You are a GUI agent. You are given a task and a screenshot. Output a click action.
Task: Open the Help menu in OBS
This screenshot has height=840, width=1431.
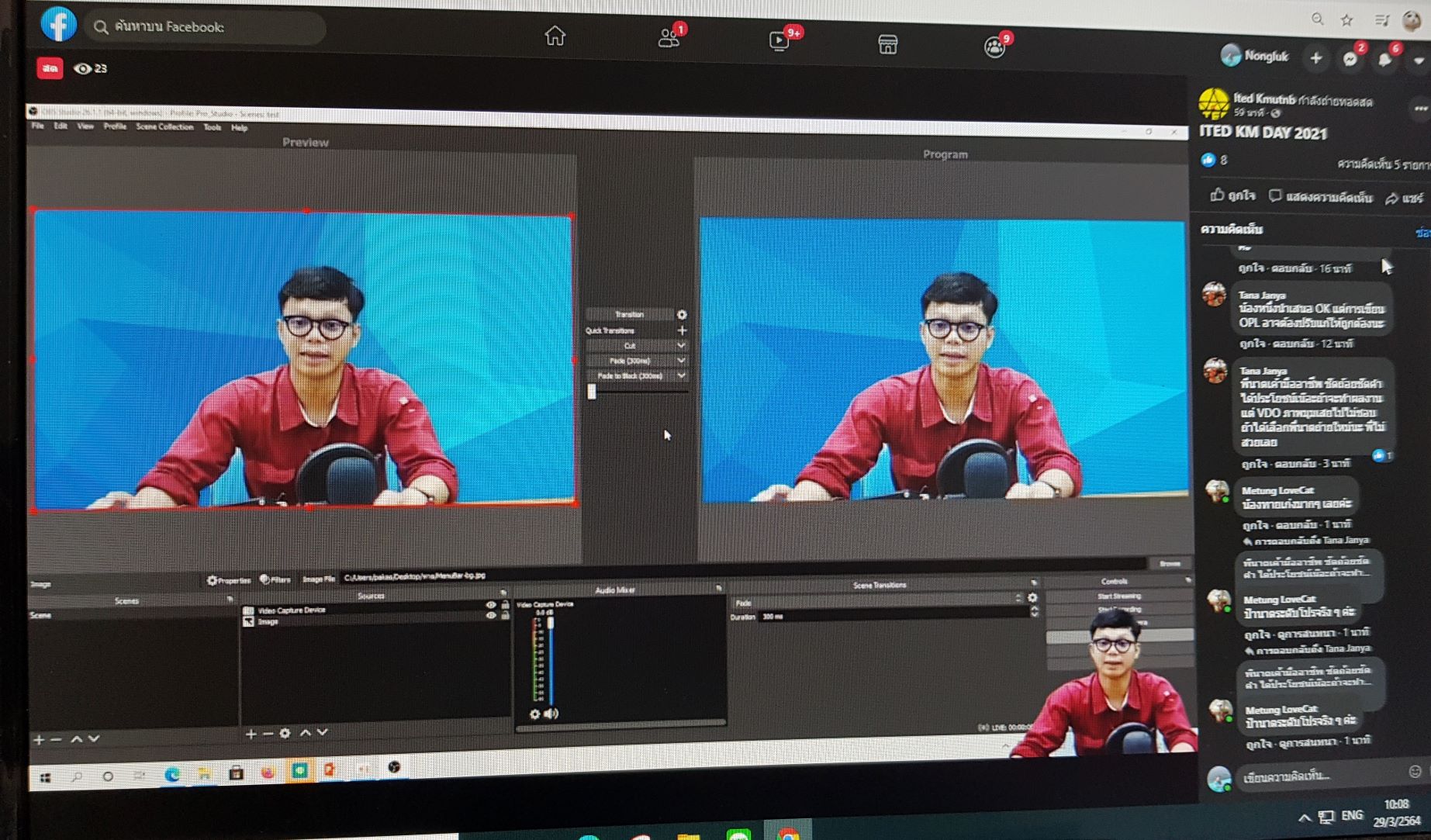239,127
